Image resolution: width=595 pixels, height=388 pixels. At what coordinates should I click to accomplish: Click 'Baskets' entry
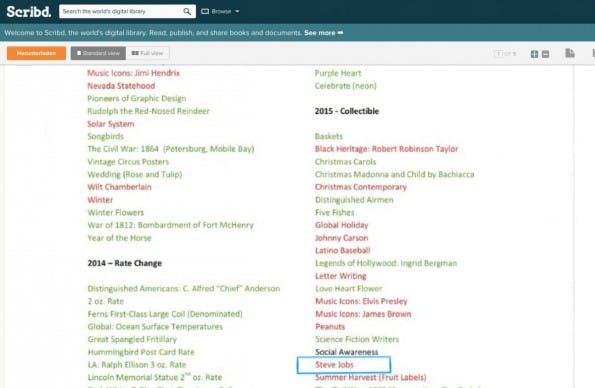point(329,136)
